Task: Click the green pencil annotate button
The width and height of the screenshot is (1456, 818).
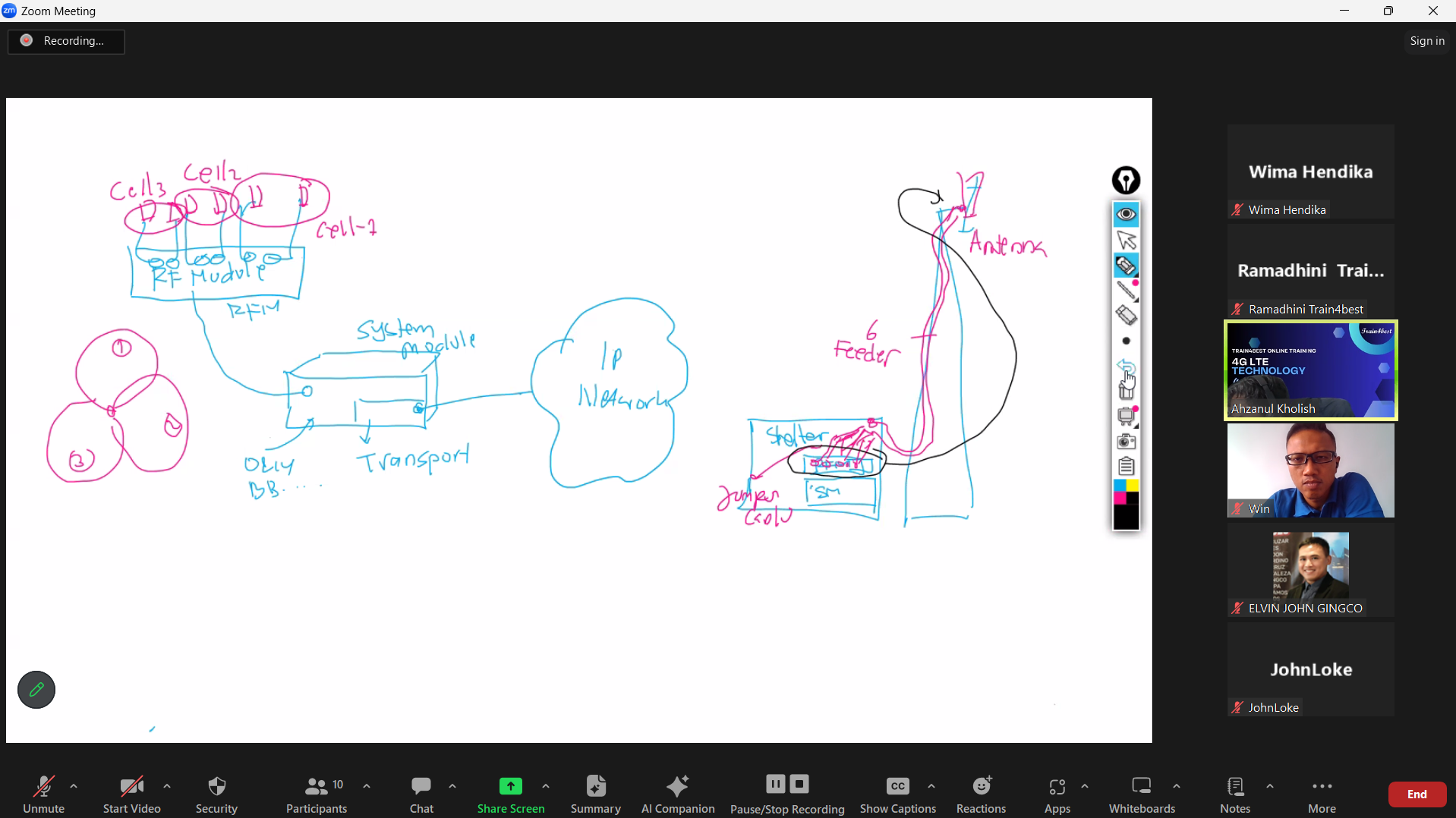Action: click(36, 690)
